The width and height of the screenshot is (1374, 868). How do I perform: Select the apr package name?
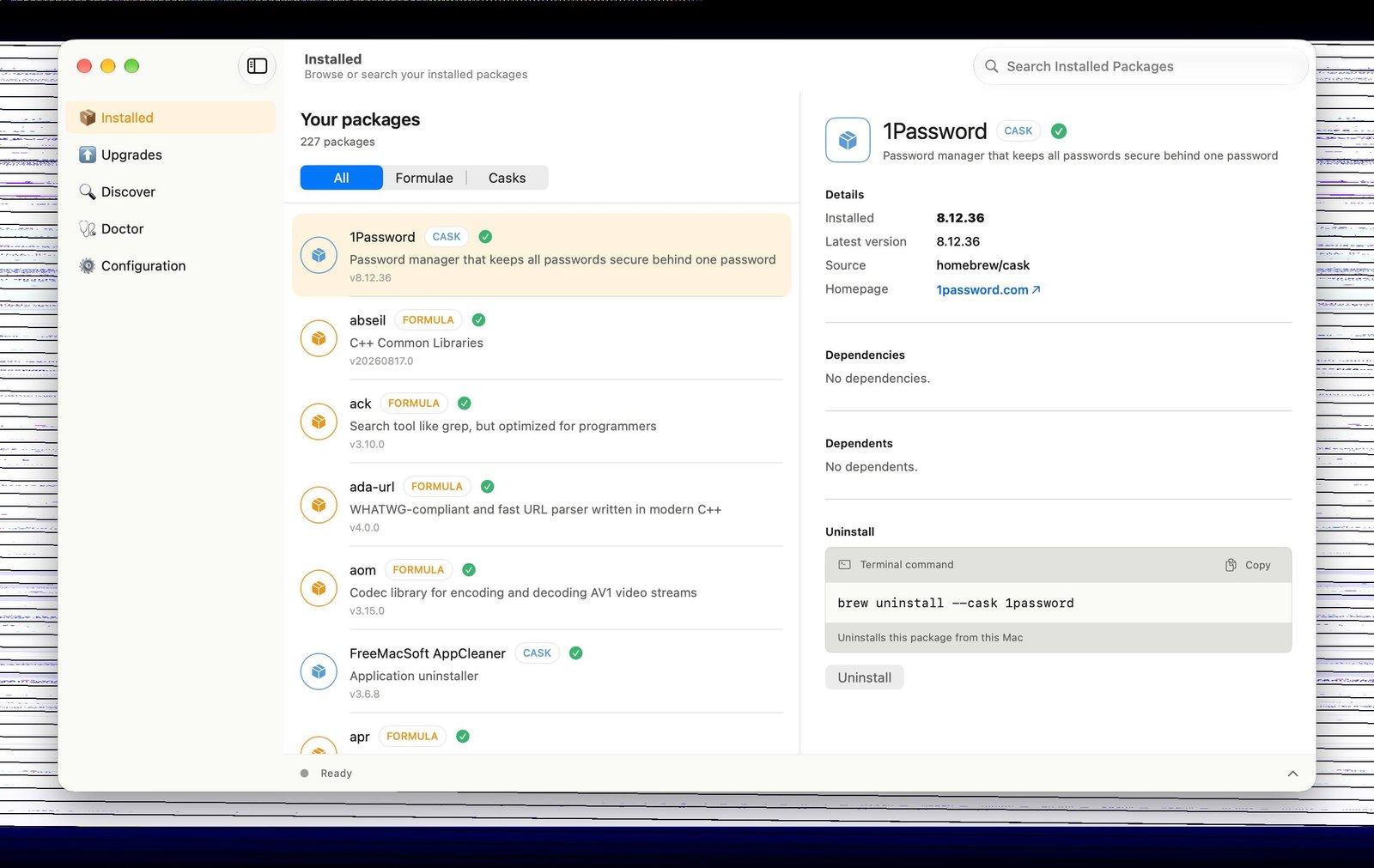[x=360, y=737]
